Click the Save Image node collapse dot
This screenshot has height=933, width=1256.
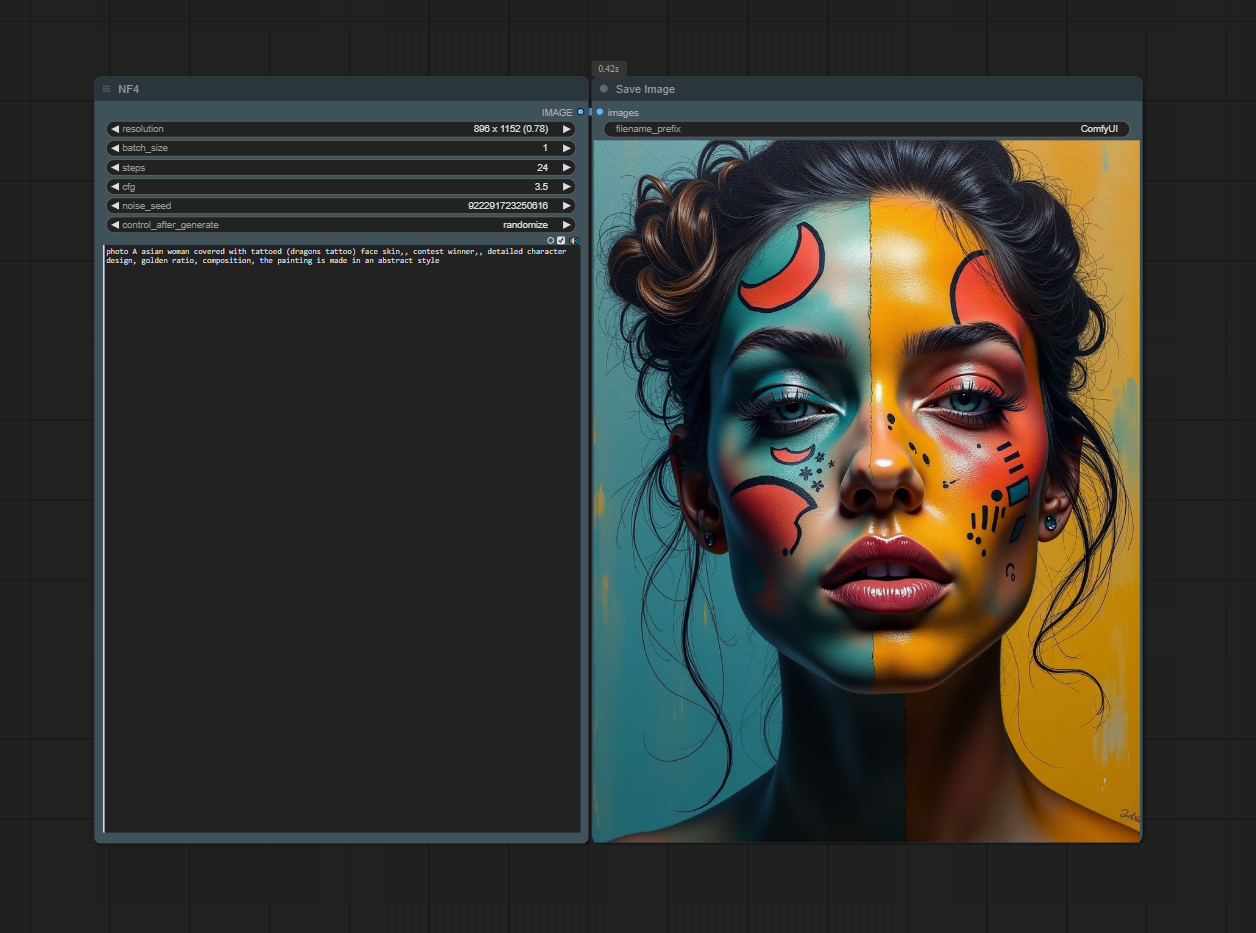(604, 89)
